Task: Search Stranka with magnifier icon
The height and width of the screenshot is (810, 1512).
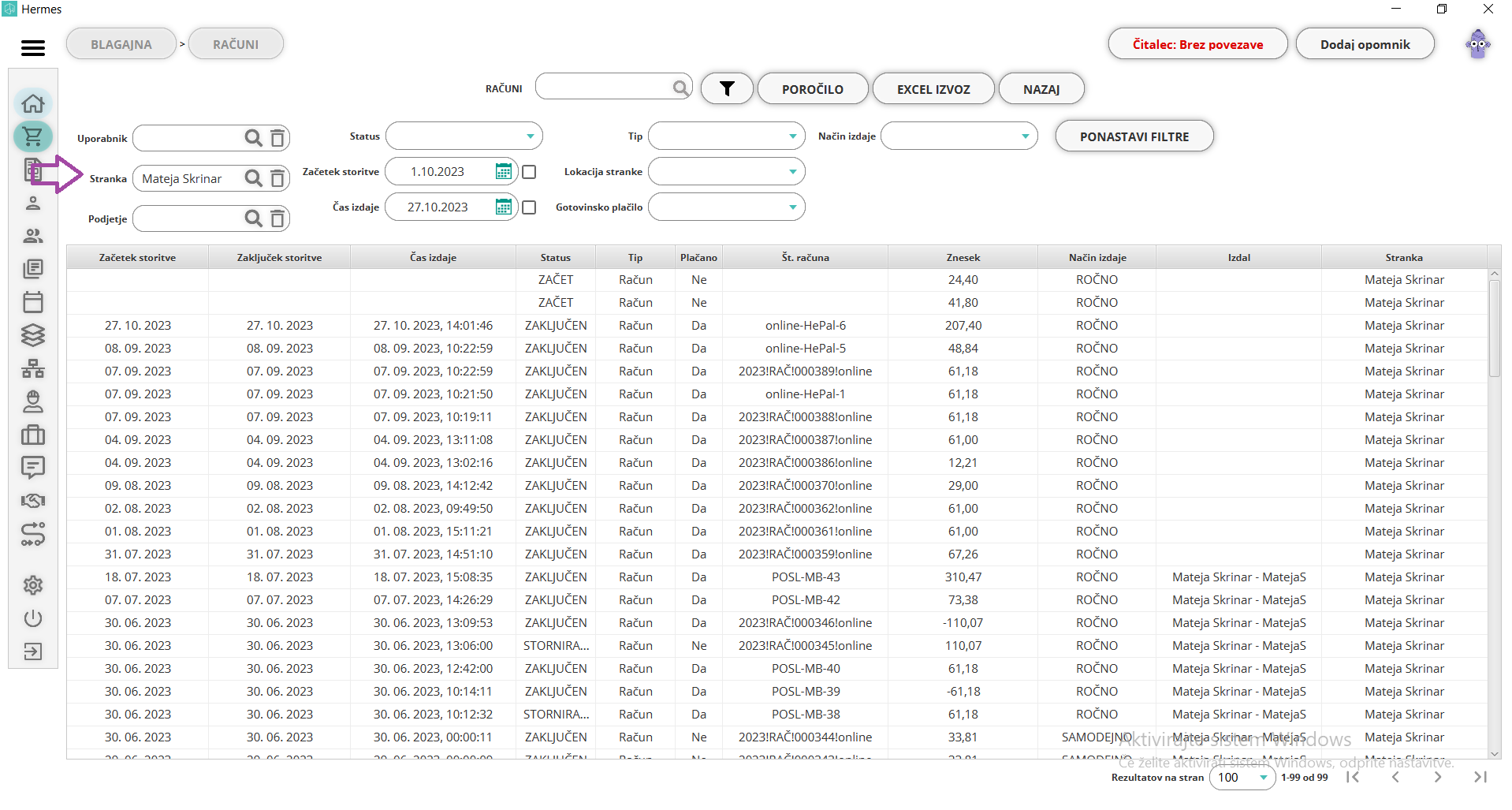Action: coord(253,178)
